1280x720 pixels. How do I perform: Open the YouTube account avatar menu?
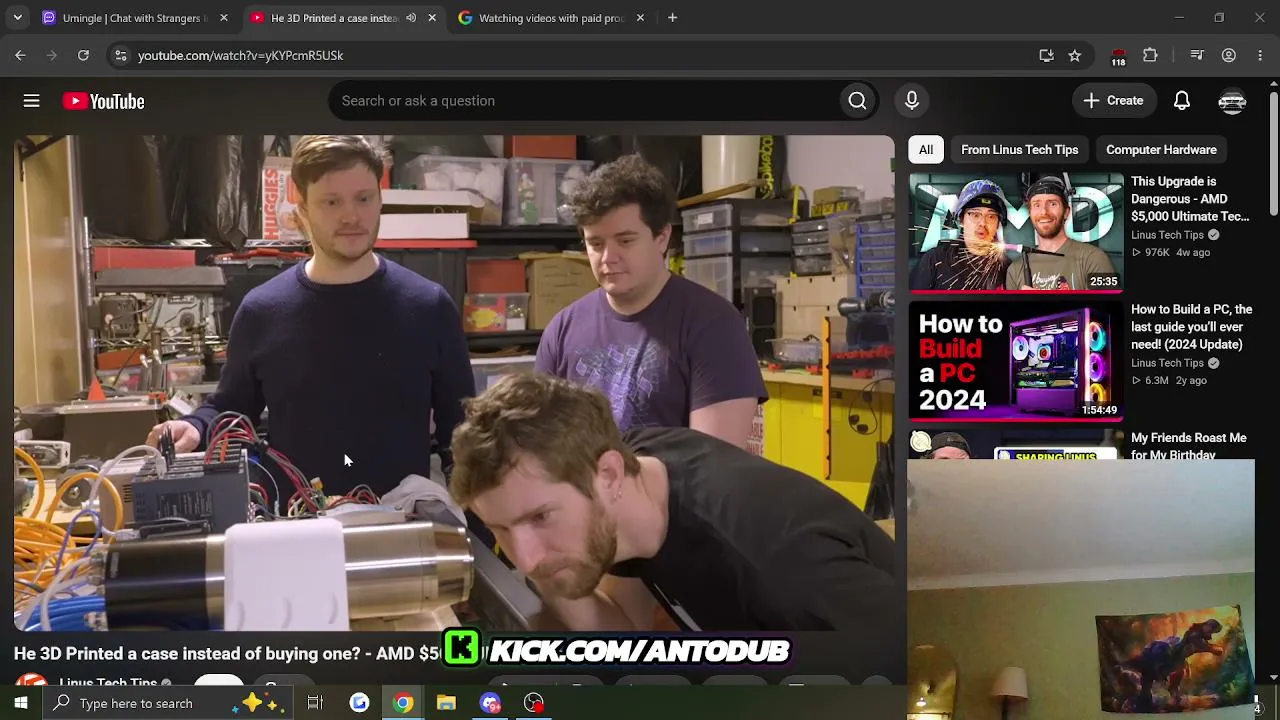tap(1232, 101)
